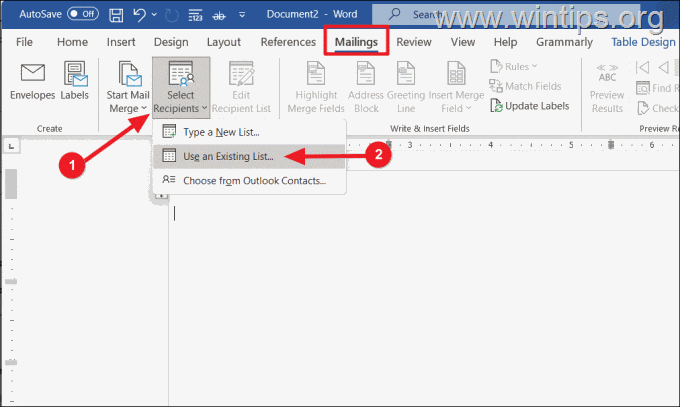Open the Help tab

point(505,42)
